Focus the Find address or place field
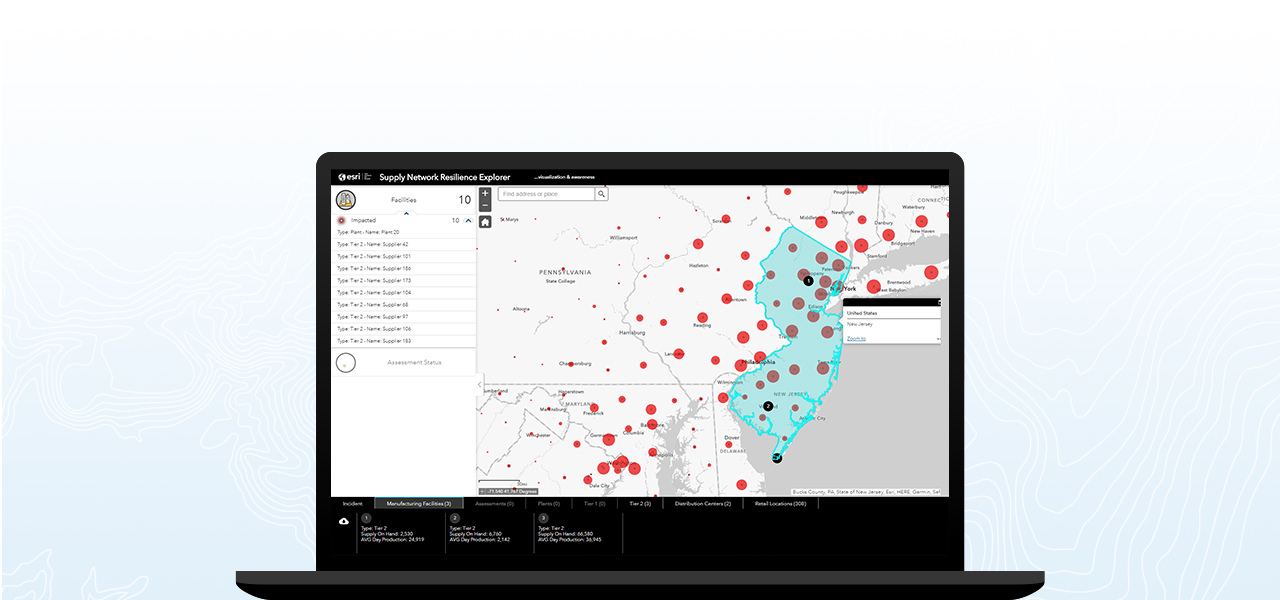The height and width of the screenshot is (600, 1280). pos(547,194)
